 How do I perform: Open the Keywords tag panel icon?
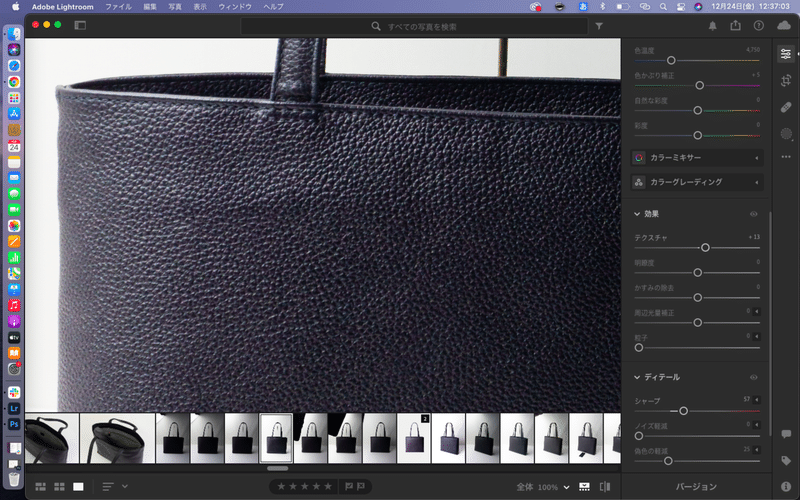pyautogui.click(x=786, y=461)
